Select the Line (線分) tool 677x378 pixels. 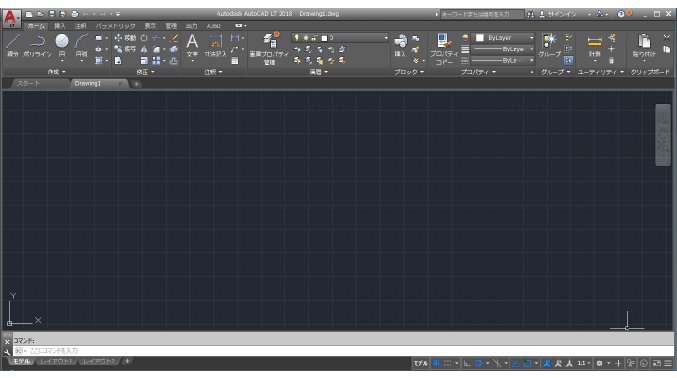tap(13, 45)
